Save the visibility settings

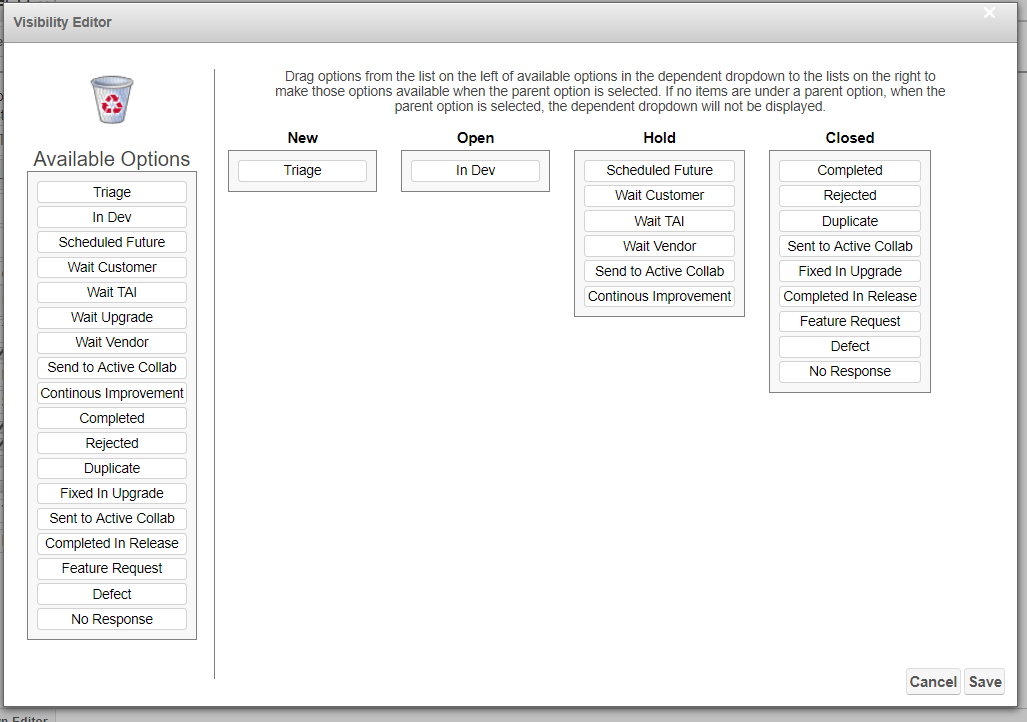[x=984, y=681]
